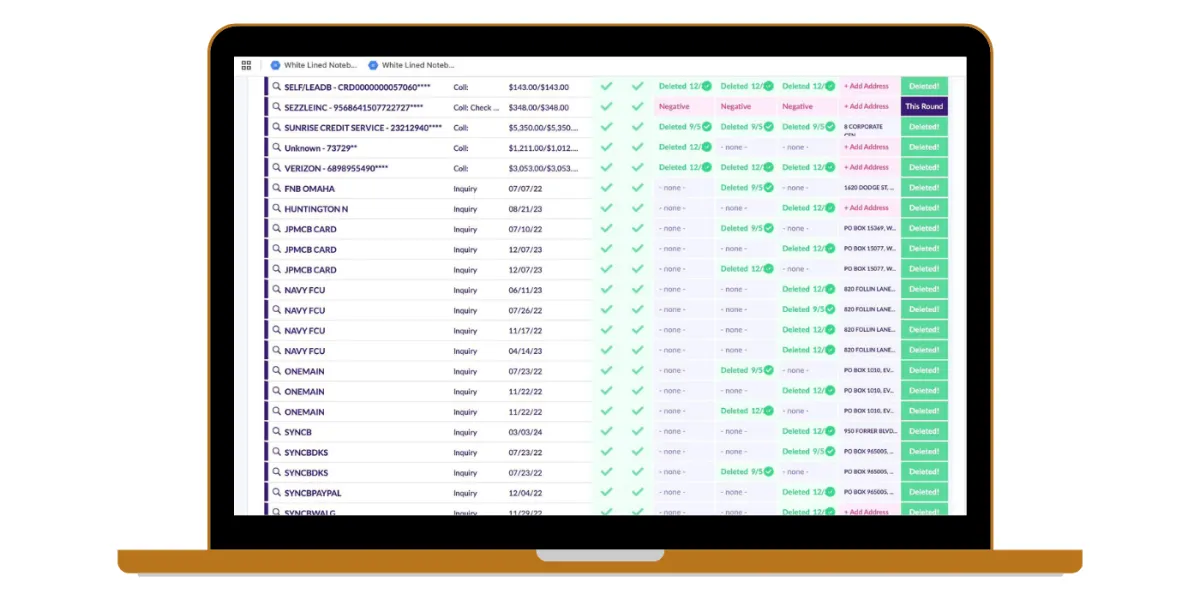The width and height of the screenshot is (1200, 600).
Task: Click the magnifier icon beside Unknown - 73729**
Action: coord(277,148)
